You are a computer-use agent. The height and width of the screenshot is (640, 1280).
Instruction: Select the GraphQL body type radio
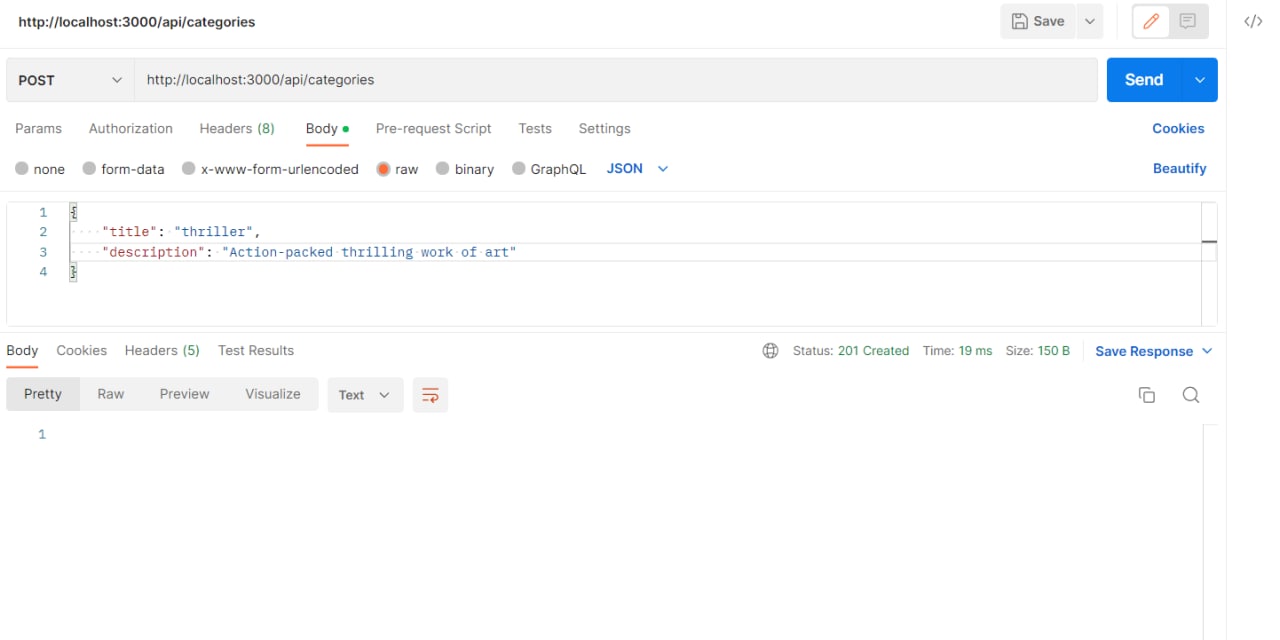519,169
